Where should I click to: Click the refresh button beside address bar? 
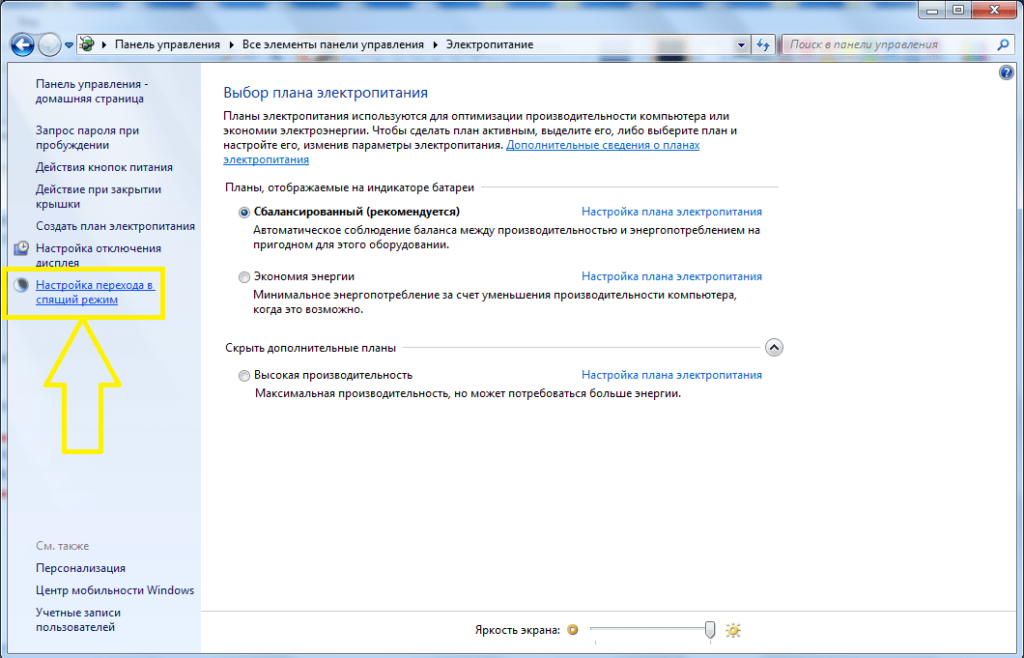[x=763, y=44]
